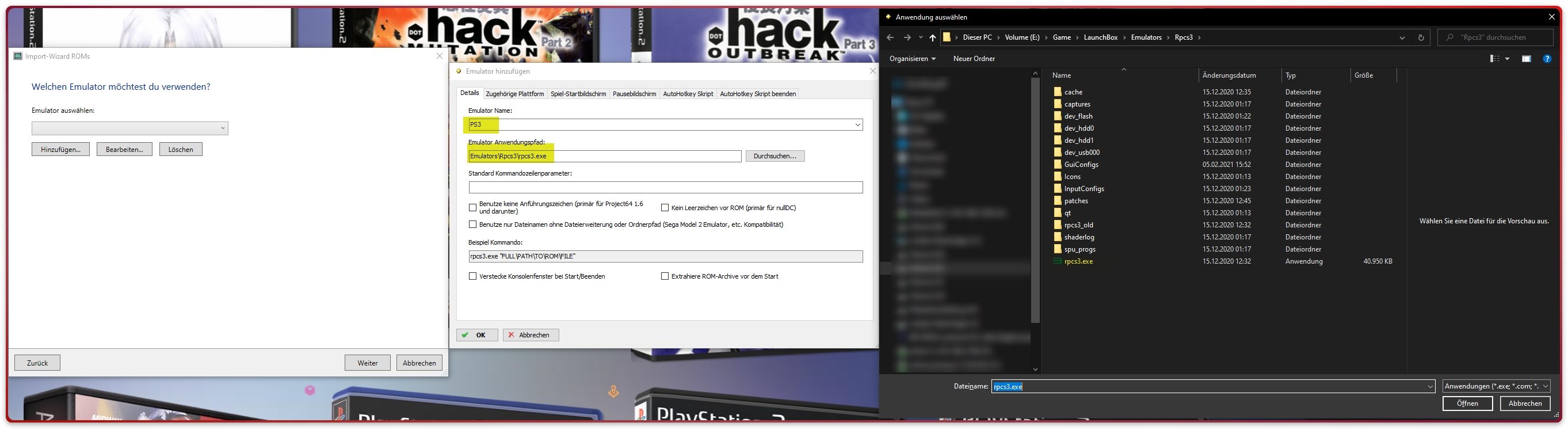Select the qt folder icon
1568x430 pixels.
[x=1058, y=213]
